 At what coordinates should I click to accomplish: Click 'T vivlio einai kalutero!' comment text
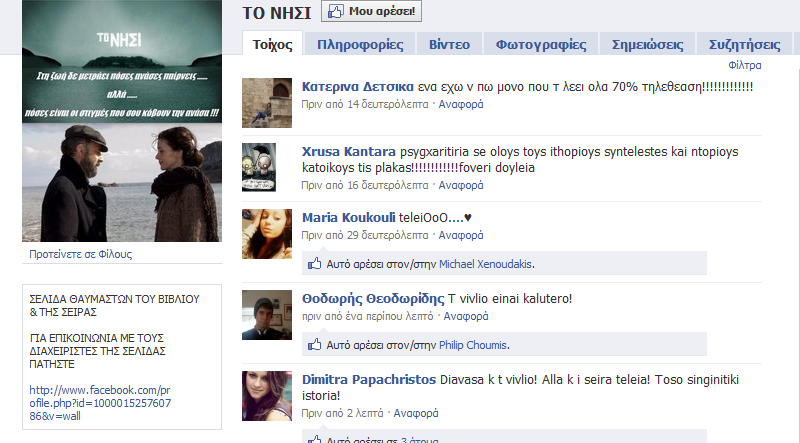tap(510, 299)
